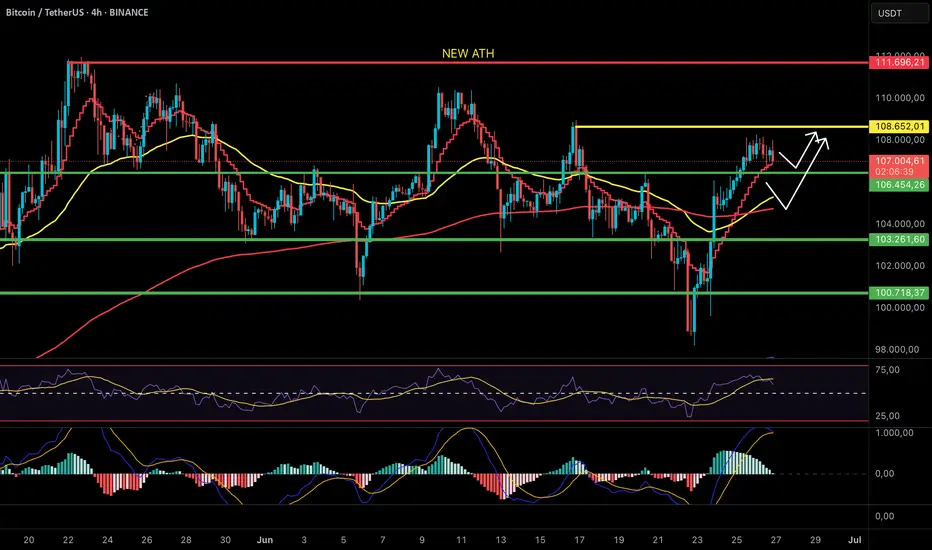Select the yellow 108.652 resistance line
Screen dimensions: 932x550
pyautogui.click(x=722, y=127)
